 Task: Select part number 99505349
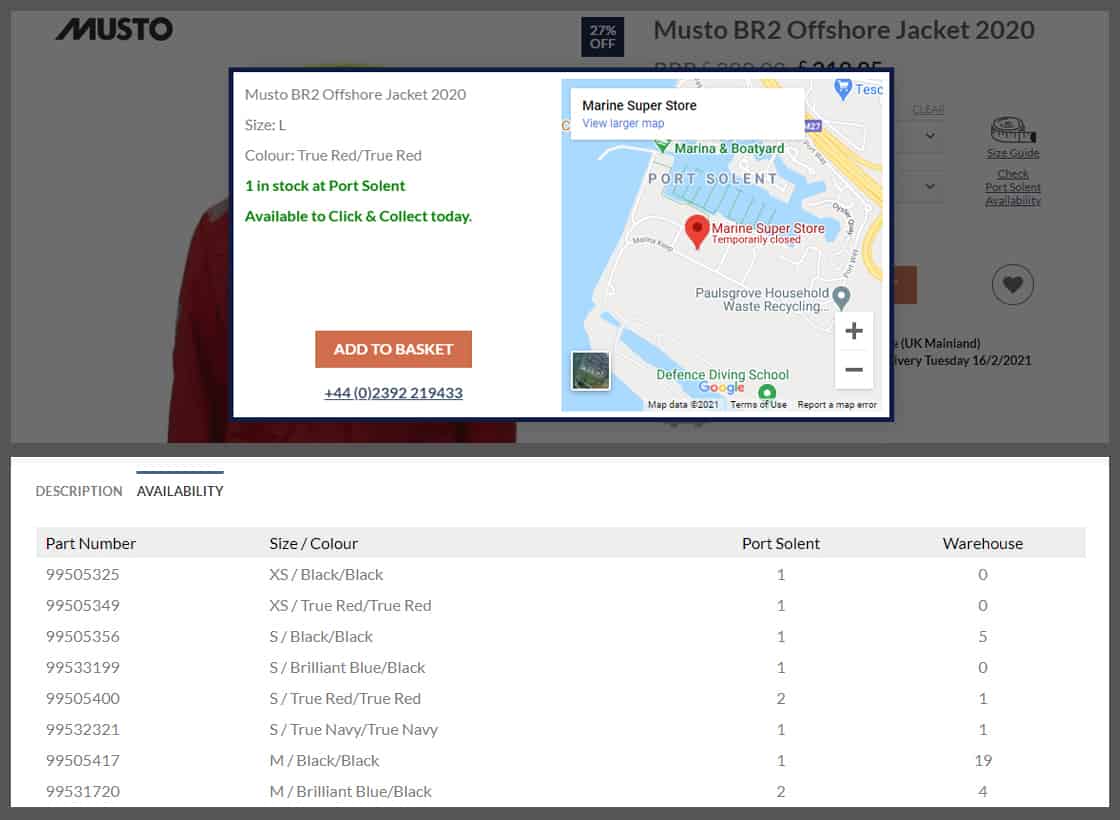83,606
